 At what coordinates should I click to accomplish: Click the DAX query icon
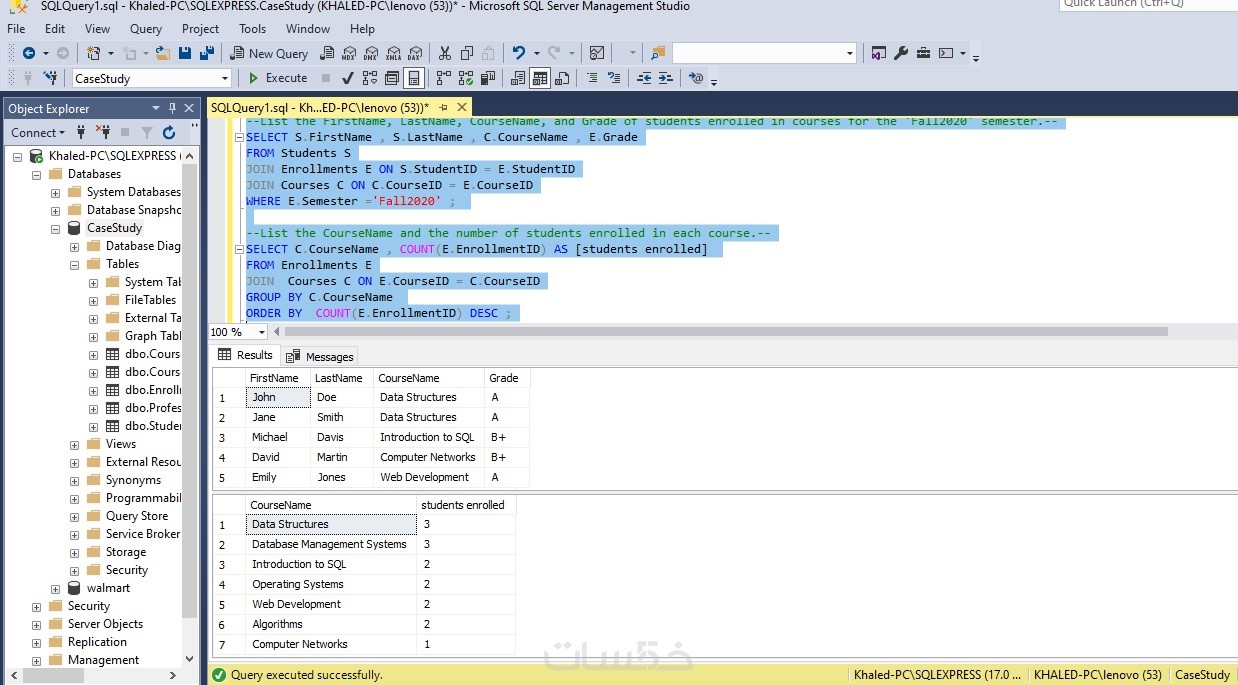tap(414, 53)
